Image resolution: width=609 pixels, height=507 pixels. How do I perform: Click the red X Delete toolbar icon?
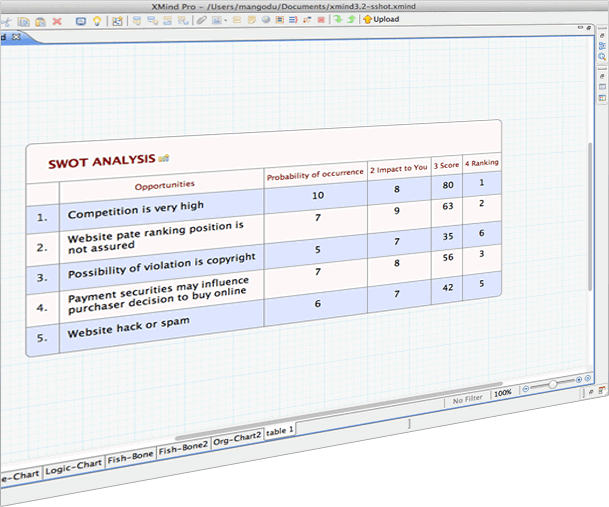(x=57, y=21)
